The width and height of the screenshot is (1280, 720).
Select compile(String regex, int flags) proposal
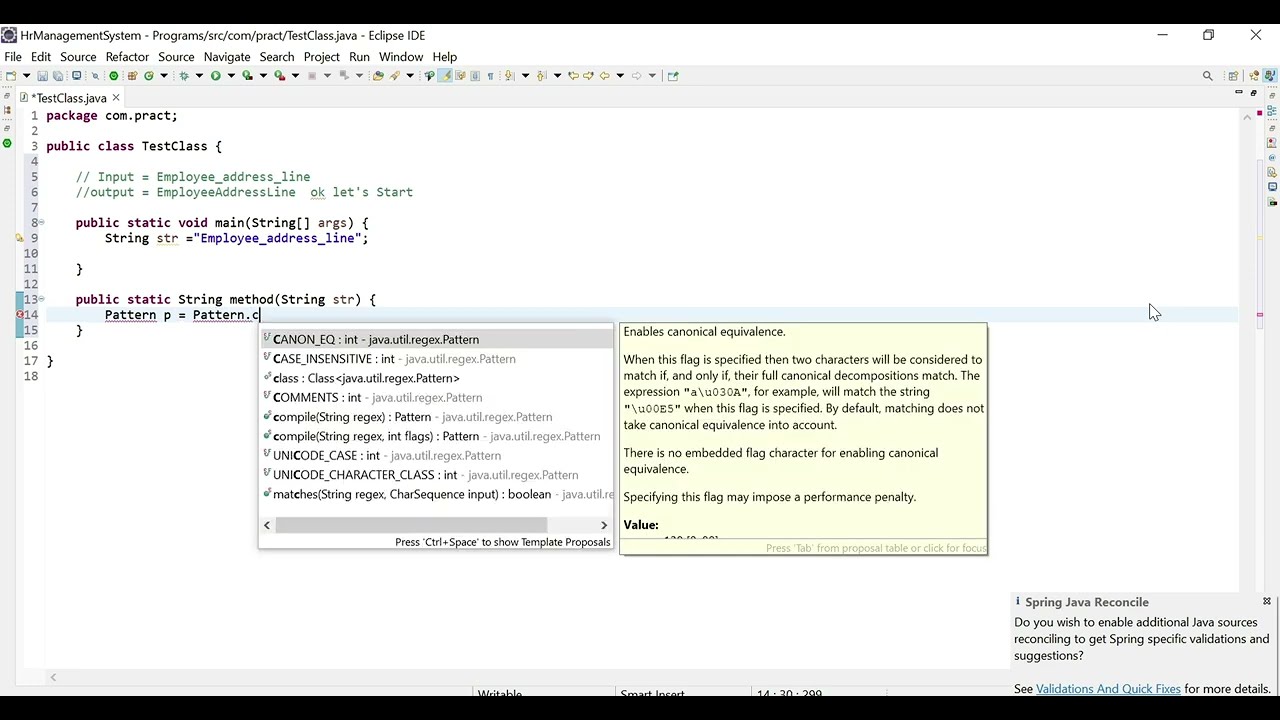click(436, 436)
